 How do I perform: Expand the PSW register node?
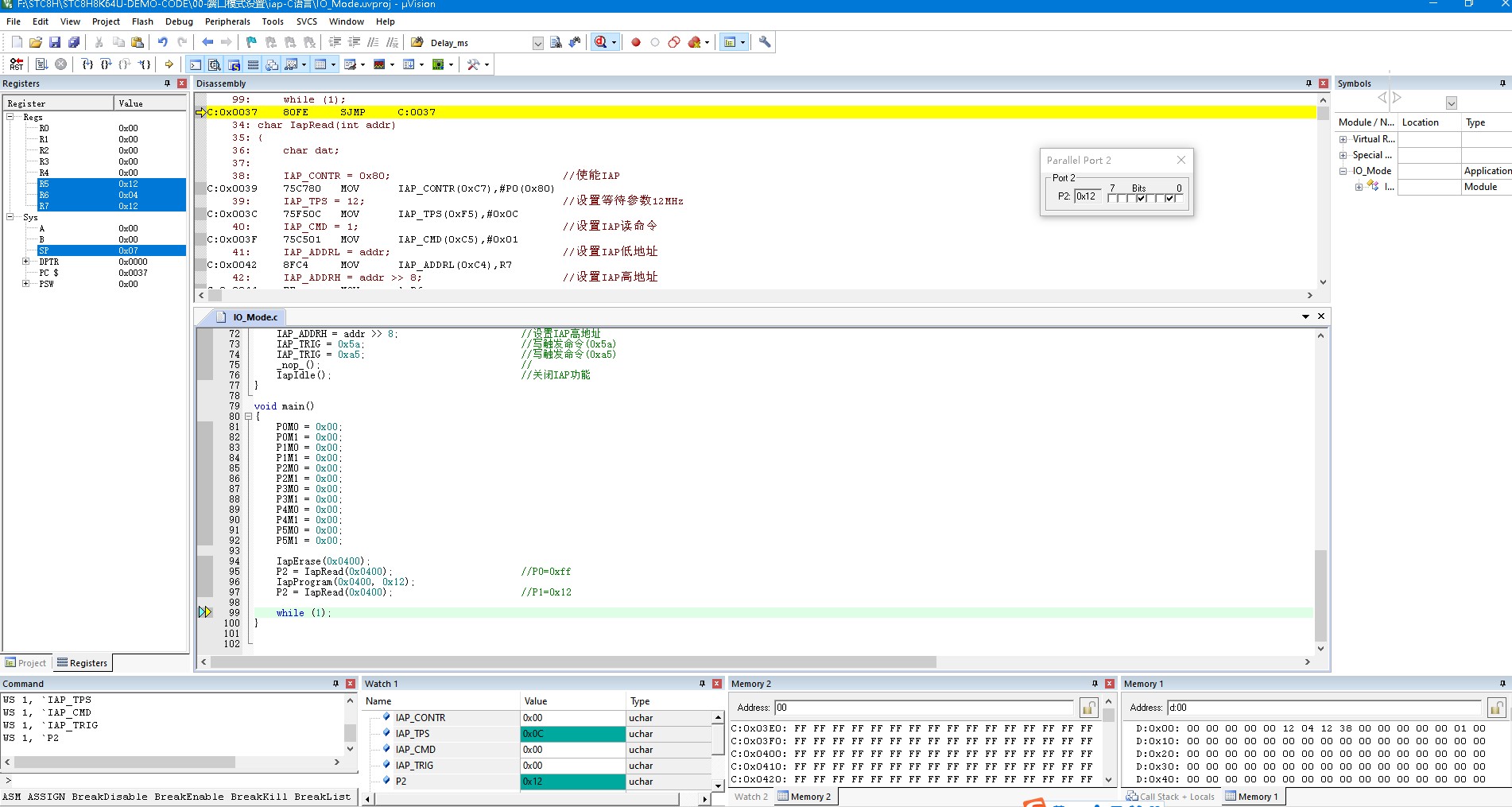pyautogui.click(x=25, y=284)
